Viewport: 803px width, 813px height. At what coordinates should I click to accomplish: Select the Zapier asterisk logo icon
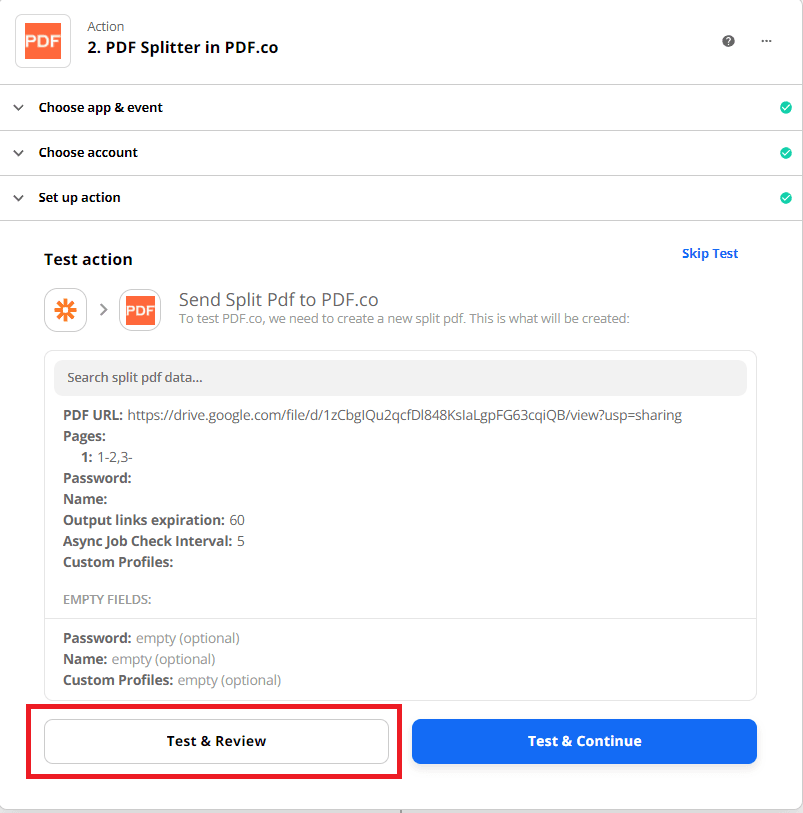[x=65, y=310]
